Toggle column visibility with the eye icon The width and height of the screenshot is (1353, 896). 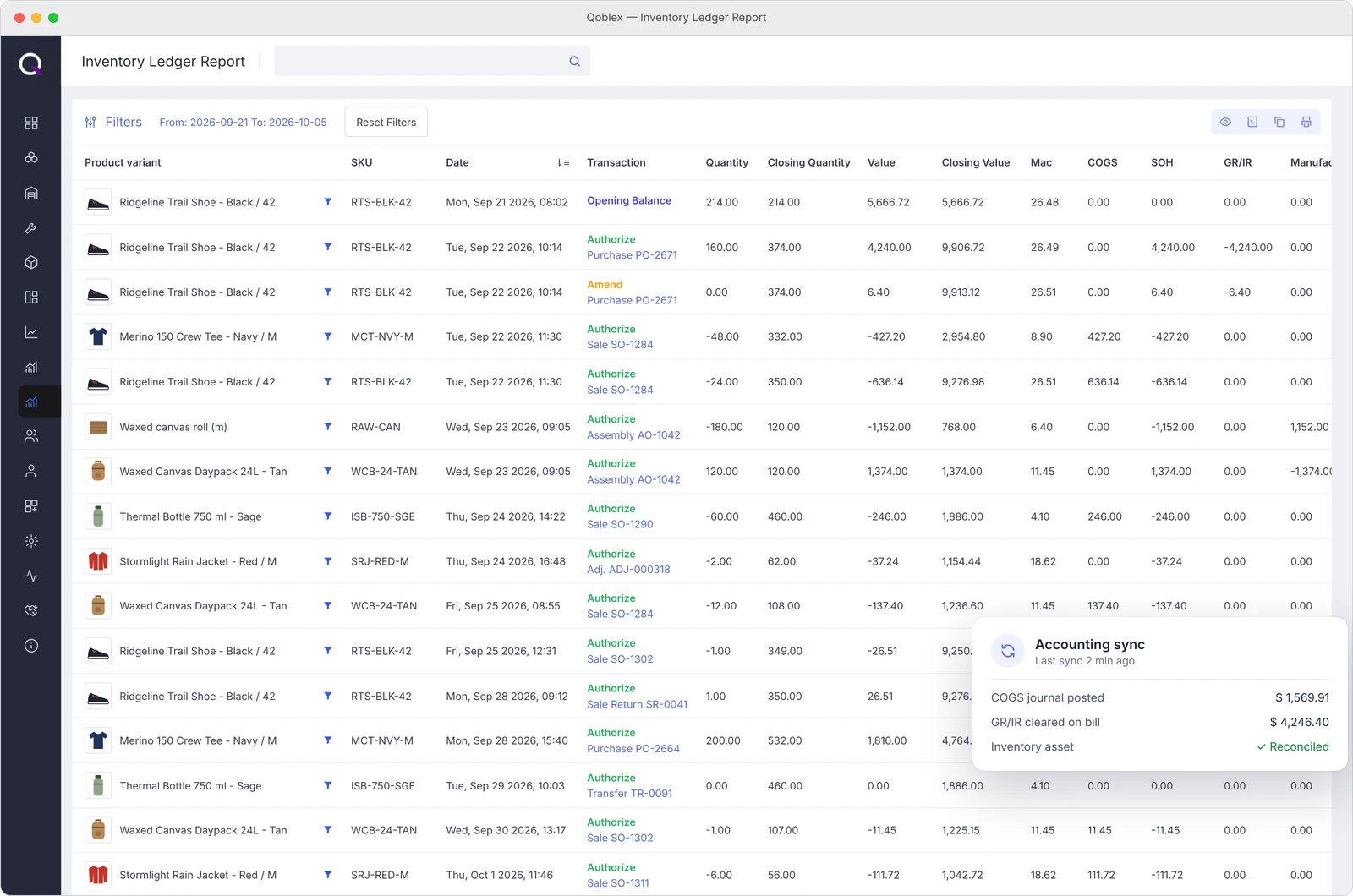tap(1225, 122)
